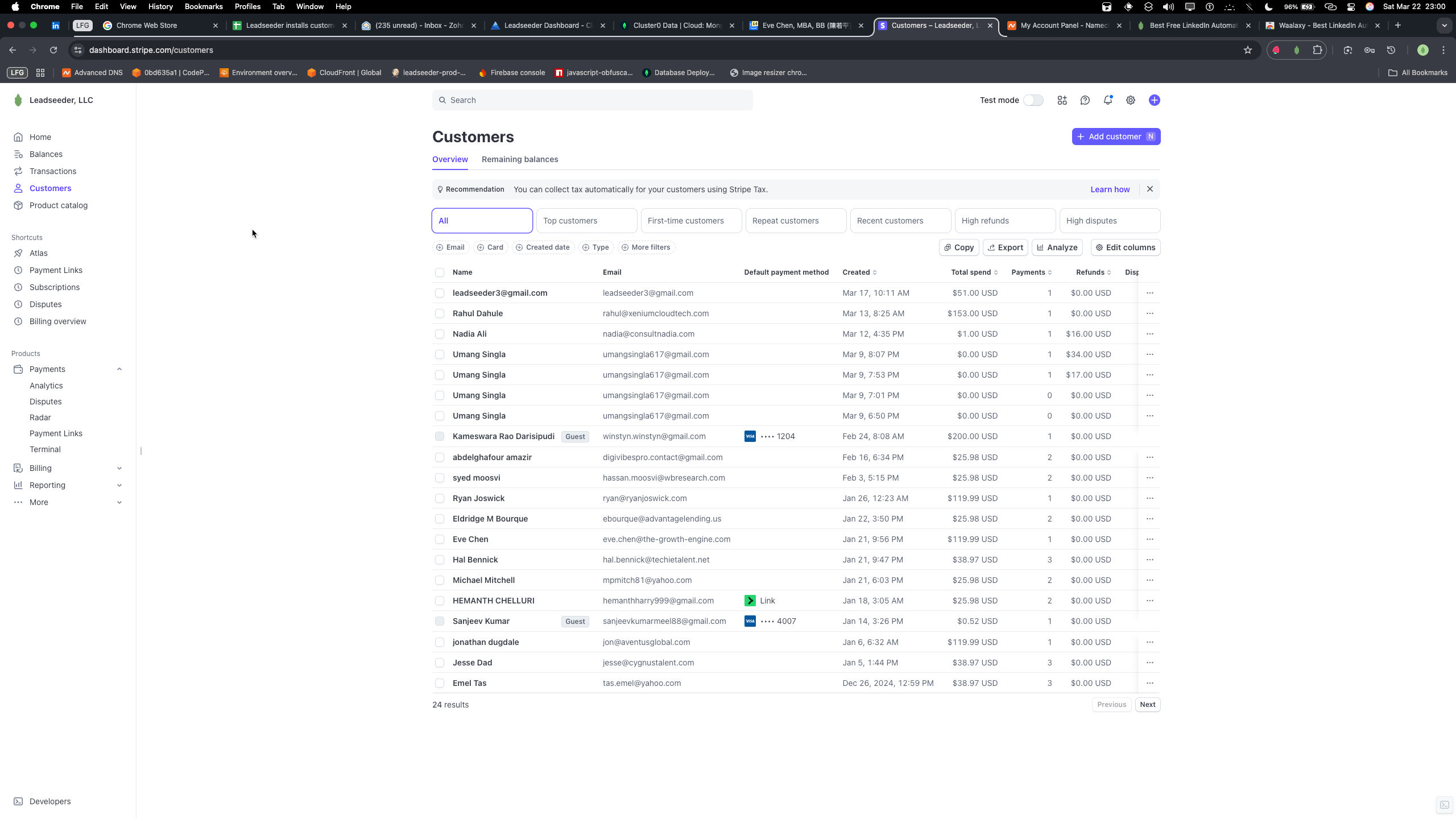This screenshot has height=819, width=1456.
Task: Open macOS Control Center icon
Action: click(1351, 7)
